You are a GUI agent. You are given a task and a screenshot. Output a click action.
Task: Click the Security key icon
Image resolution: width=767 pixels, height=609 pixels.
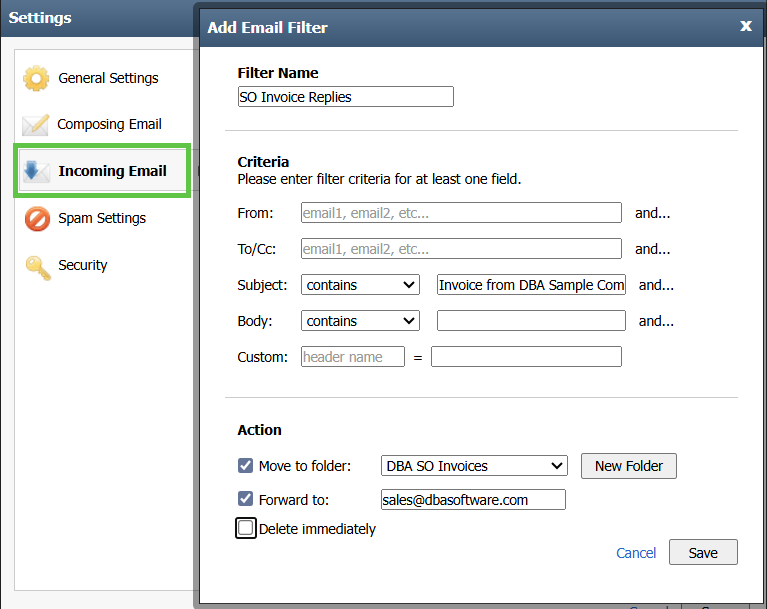(38, 267)
